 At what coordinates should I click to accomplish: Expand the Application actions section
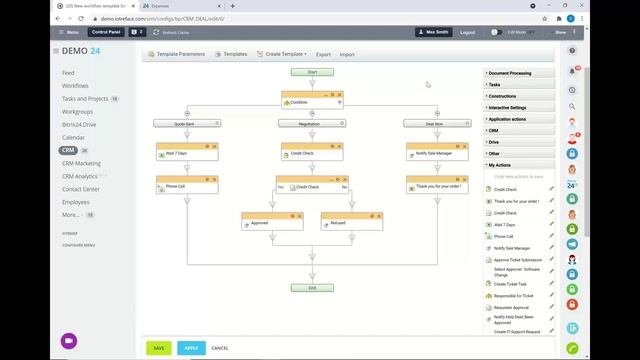pyautogui.click(x=519, y=119)
